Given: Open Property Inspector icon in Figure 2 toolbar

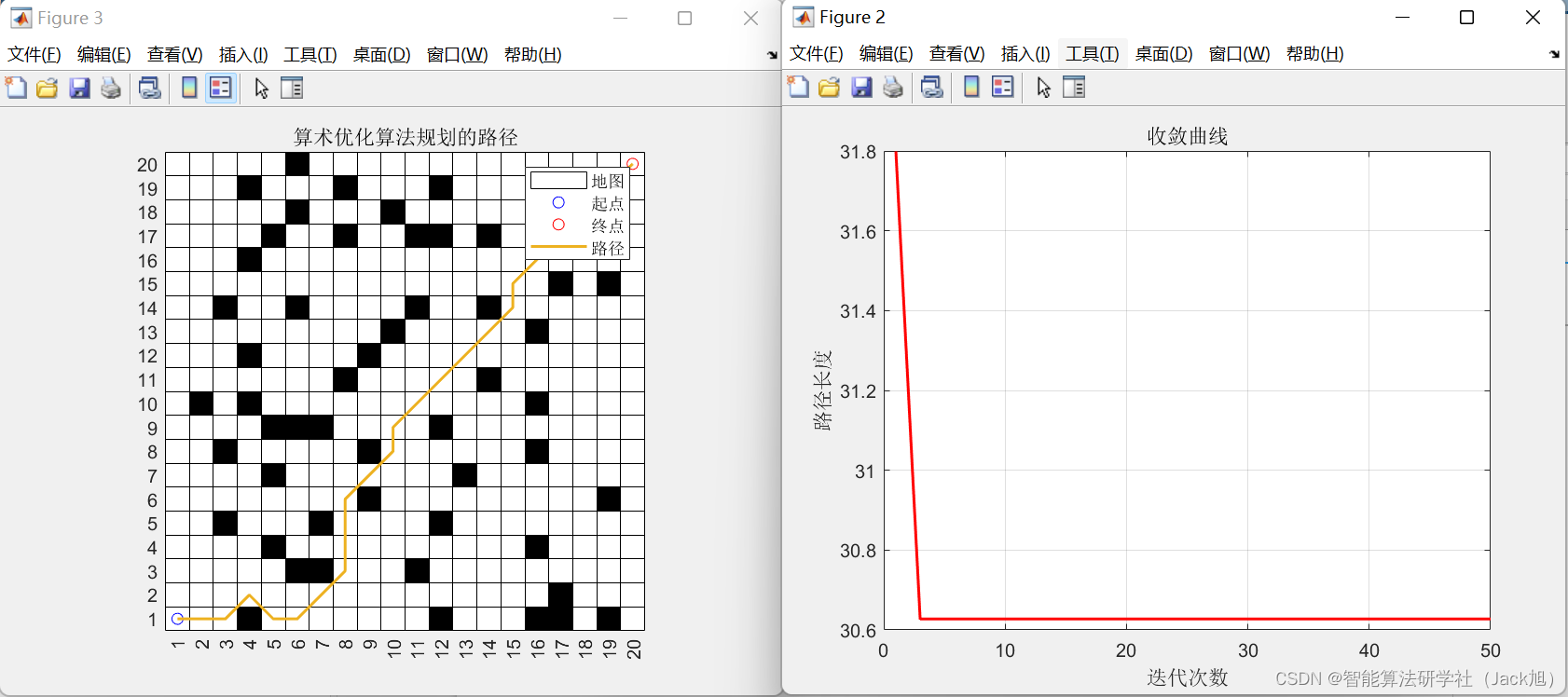Looking at the screenshot, I should [x=1074, y=88].
